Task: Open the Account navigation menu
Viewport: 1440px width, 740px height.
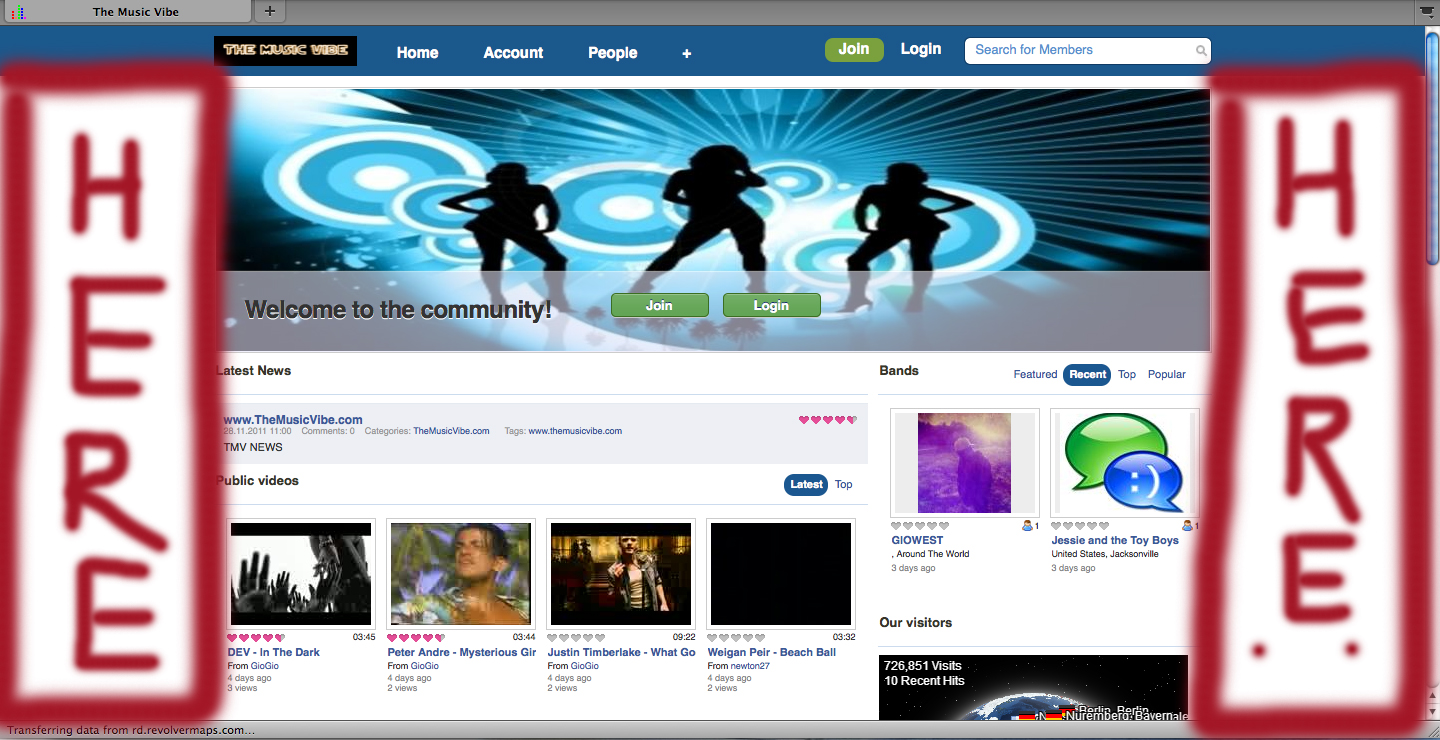Action: coord(513,53)
